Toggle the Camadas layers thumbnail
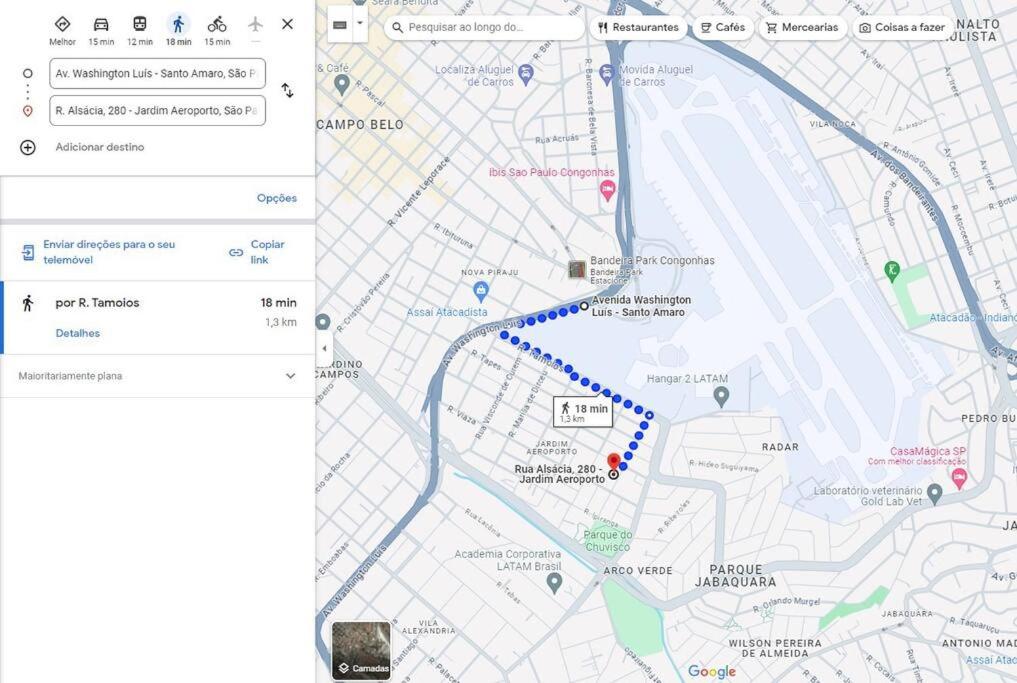1017x683 pixels. (361, 651)
